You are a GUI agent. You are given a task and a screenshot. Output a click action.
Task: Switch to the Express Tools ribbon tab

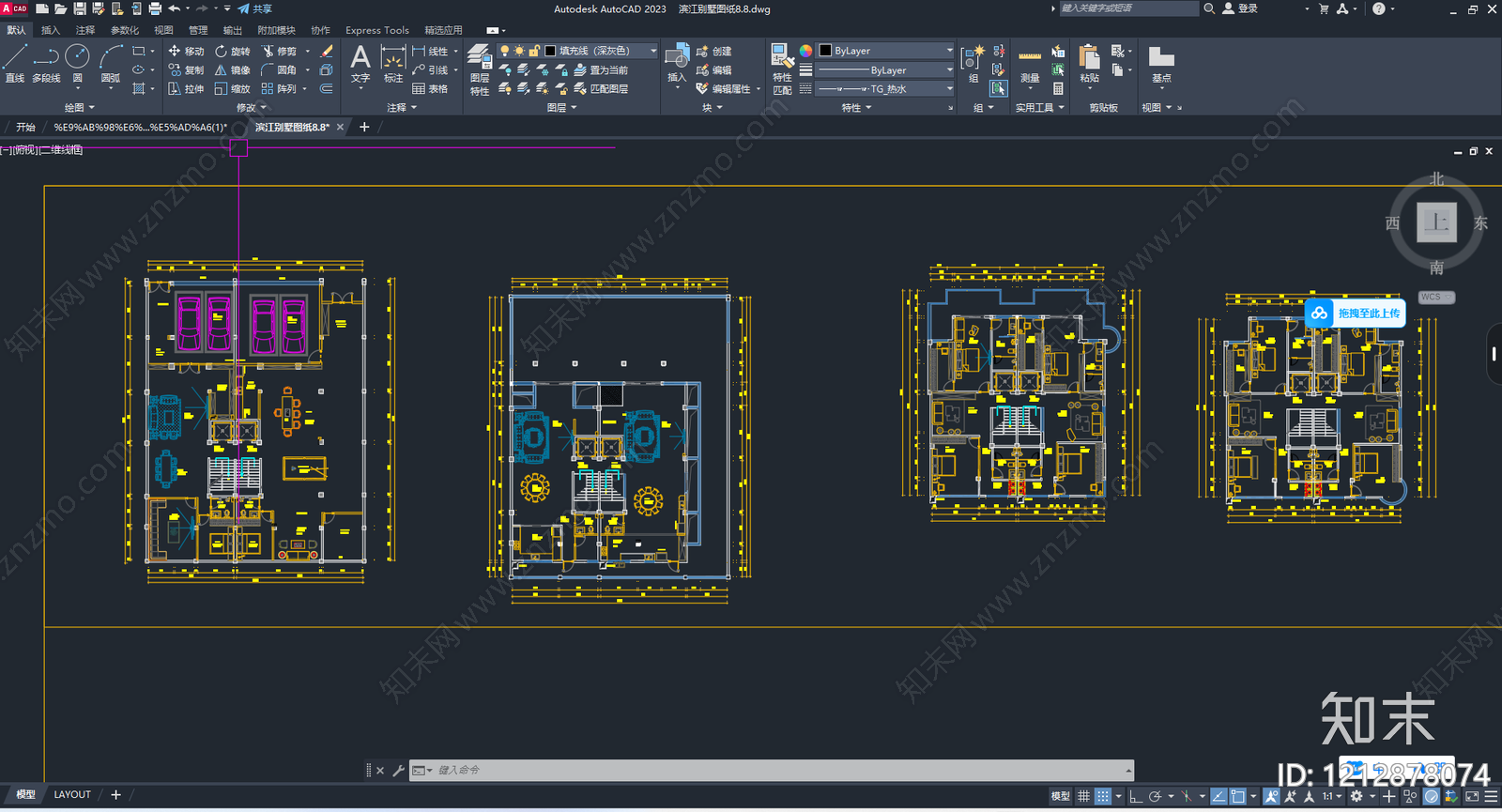(376, 30)
